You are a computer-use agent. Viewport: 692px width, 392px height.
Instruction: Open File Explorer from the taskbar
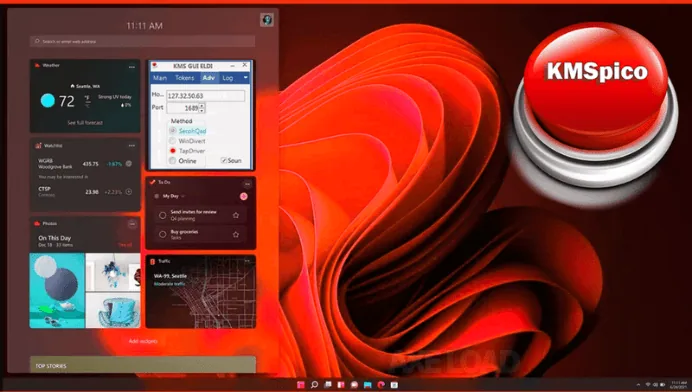(x=368, y=384)
